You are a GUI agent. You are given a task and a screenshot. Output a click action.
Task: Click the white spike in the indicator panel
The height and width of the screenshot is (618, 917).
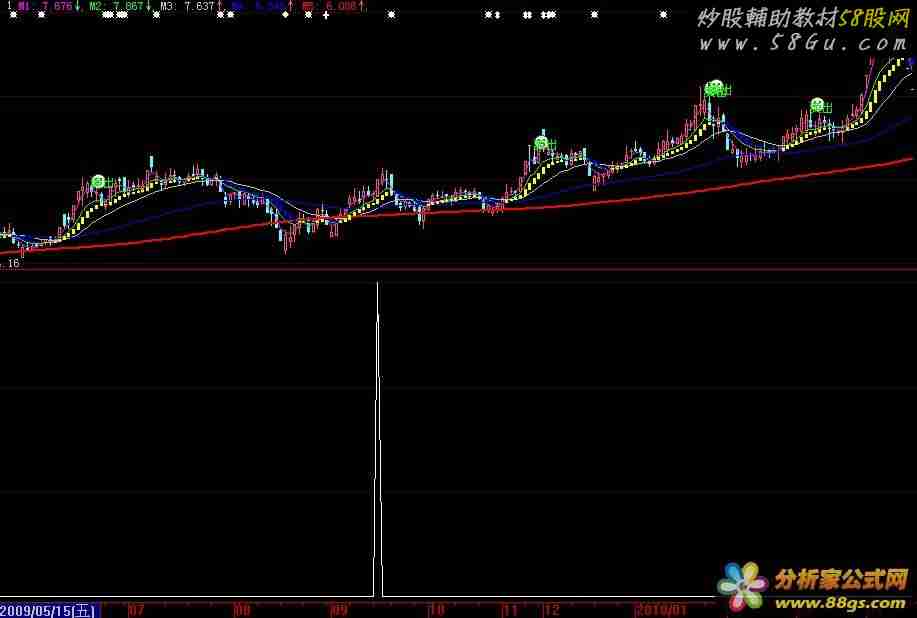(x=378, y=439)
